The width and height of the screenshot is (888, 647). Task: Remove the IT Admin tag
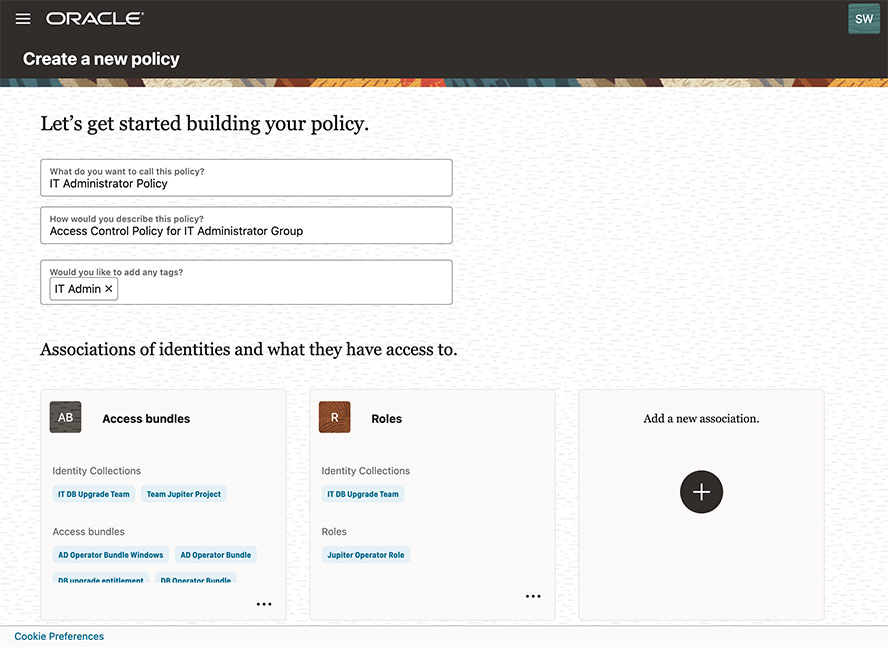(x=109, y=289)
